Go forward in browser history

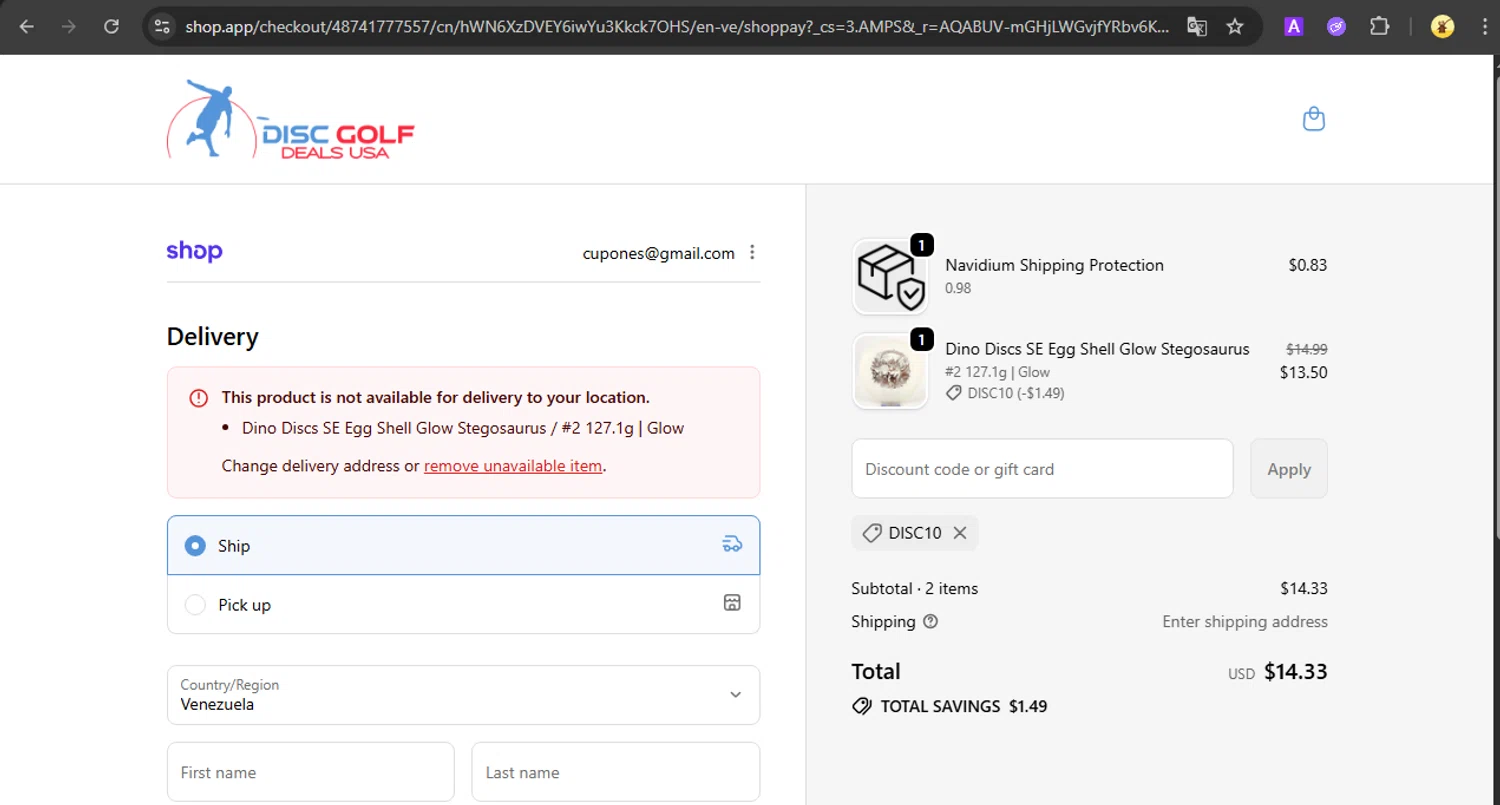[x=69, y=27]
